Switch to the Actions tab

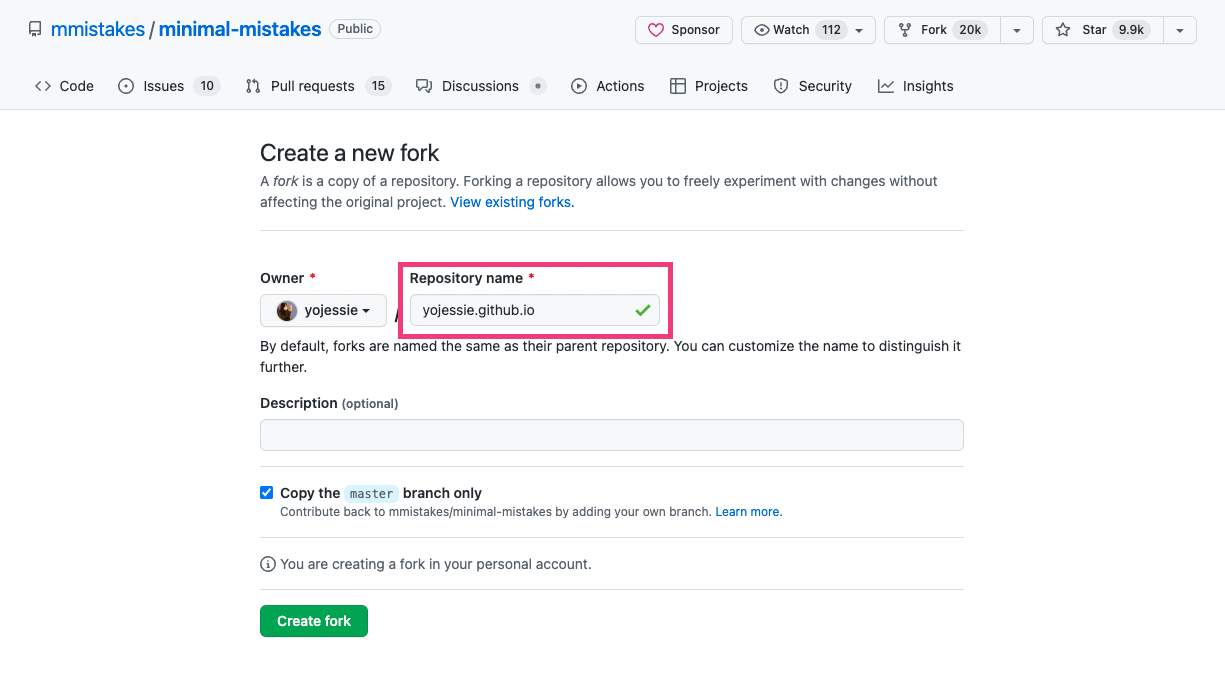pos(607,86)
